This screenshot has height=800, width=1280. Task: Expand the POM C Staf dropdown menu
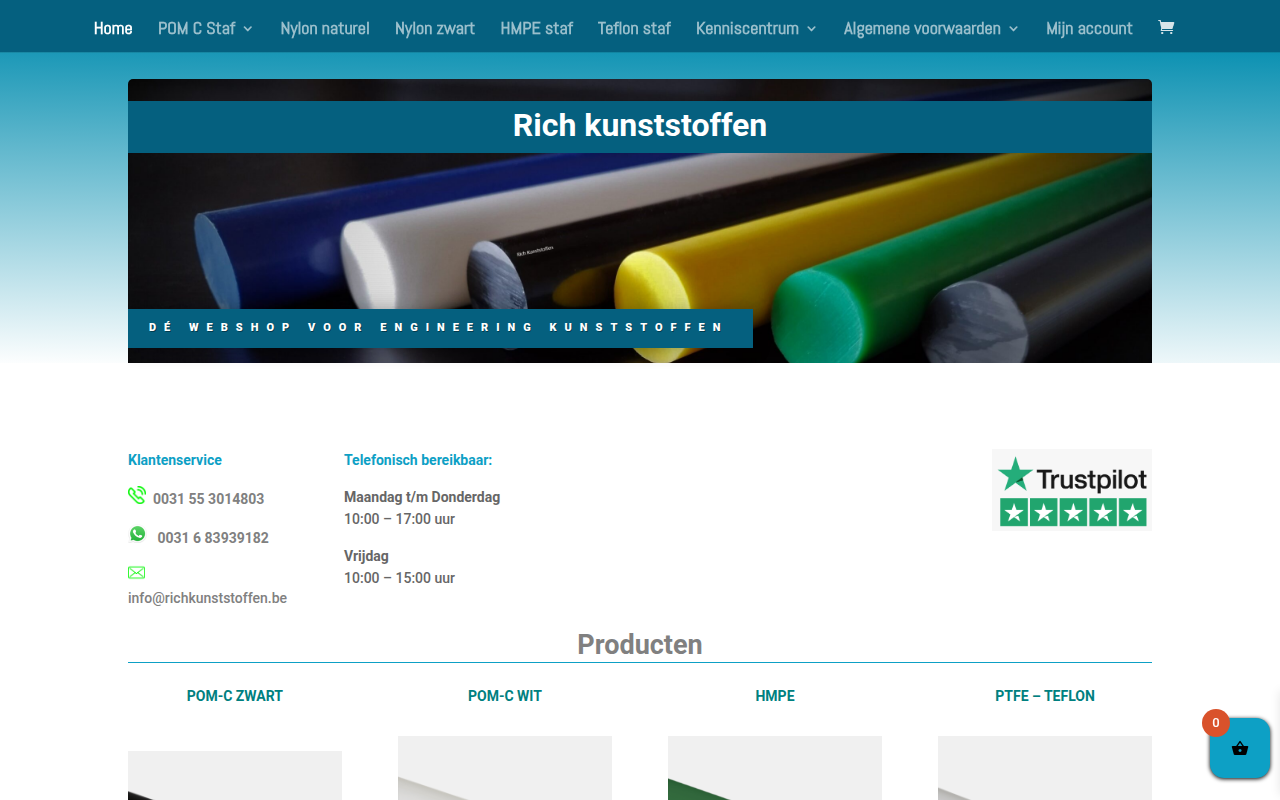click(205, 28)
